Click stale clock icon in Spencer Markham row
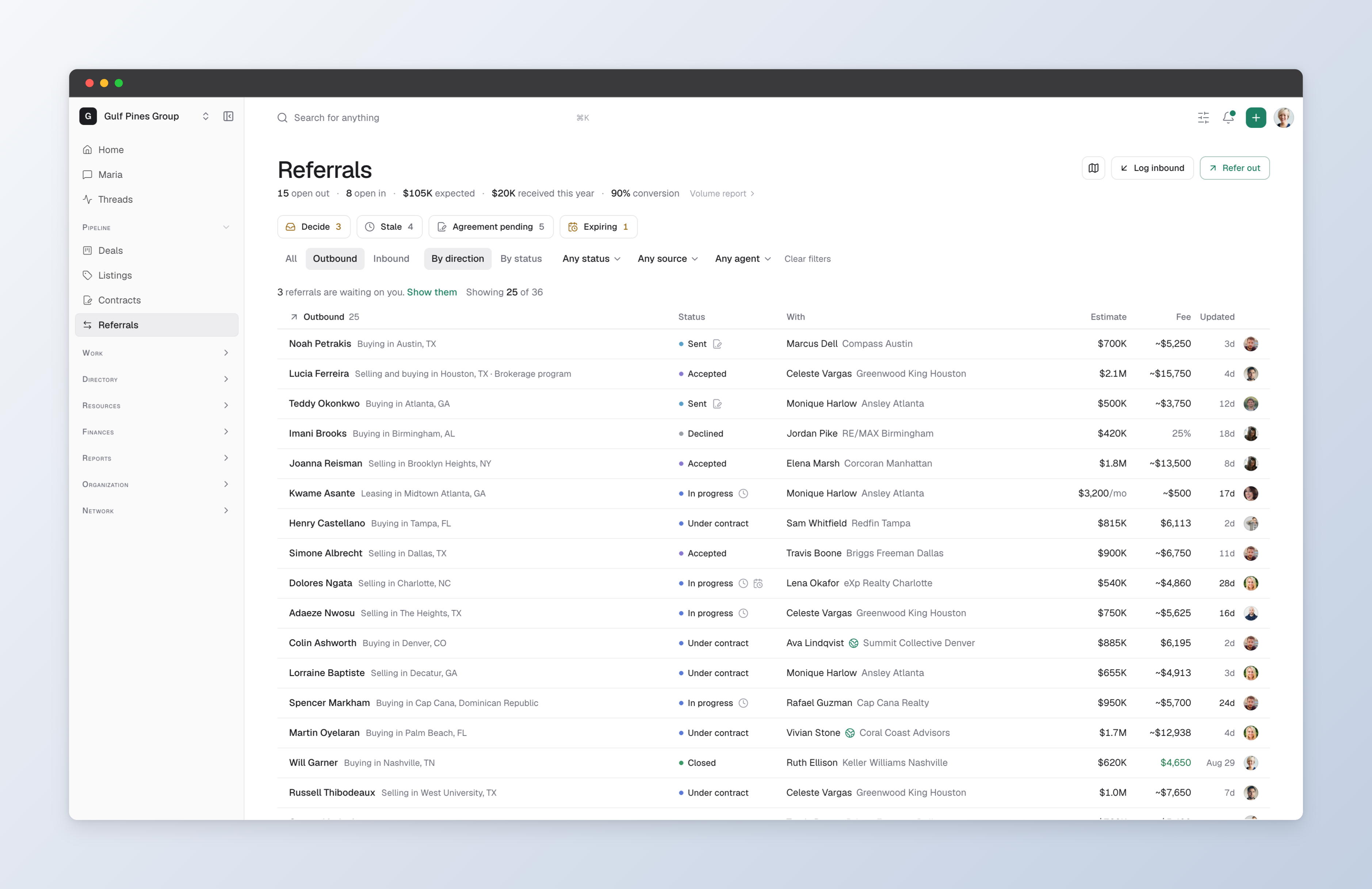 click(743, 703)
